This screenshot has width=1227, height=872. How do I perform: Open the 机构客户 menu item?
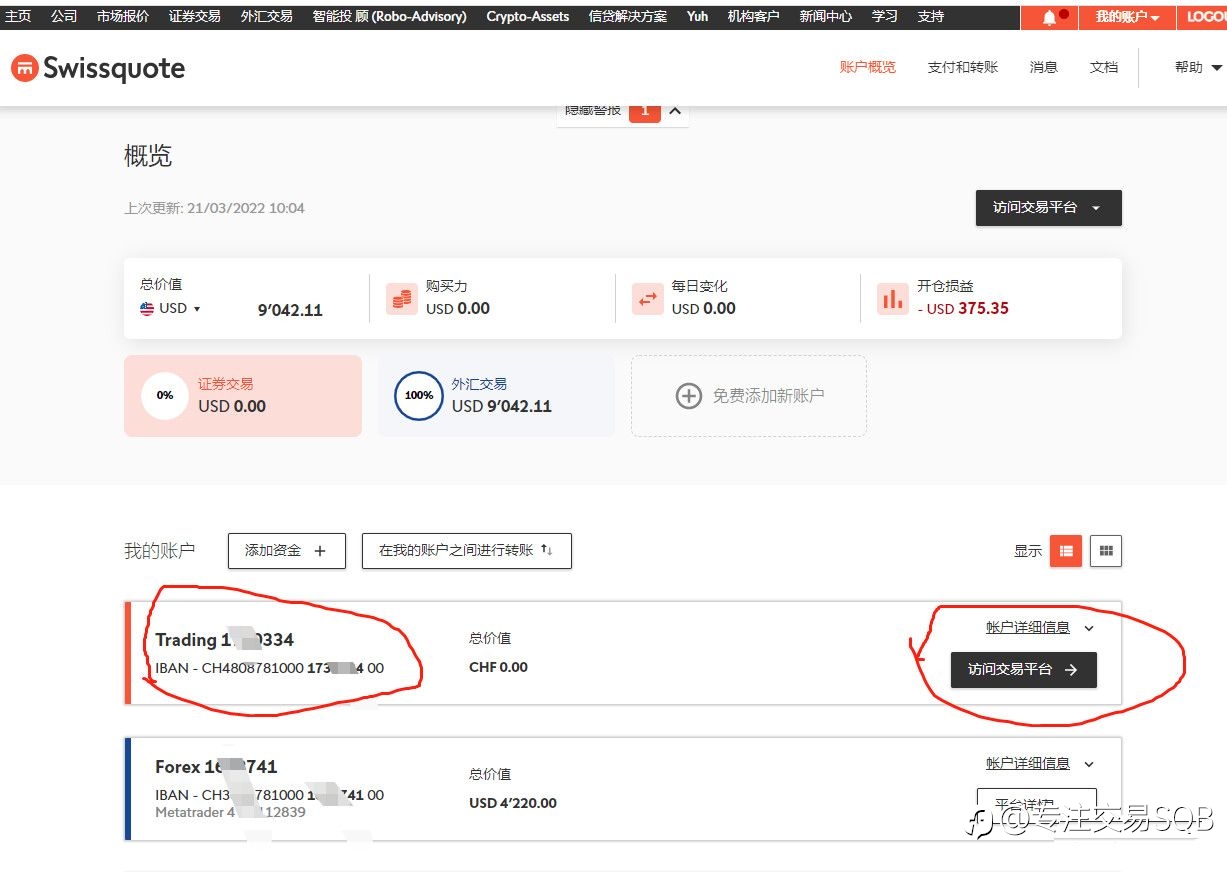pos(754,16)
